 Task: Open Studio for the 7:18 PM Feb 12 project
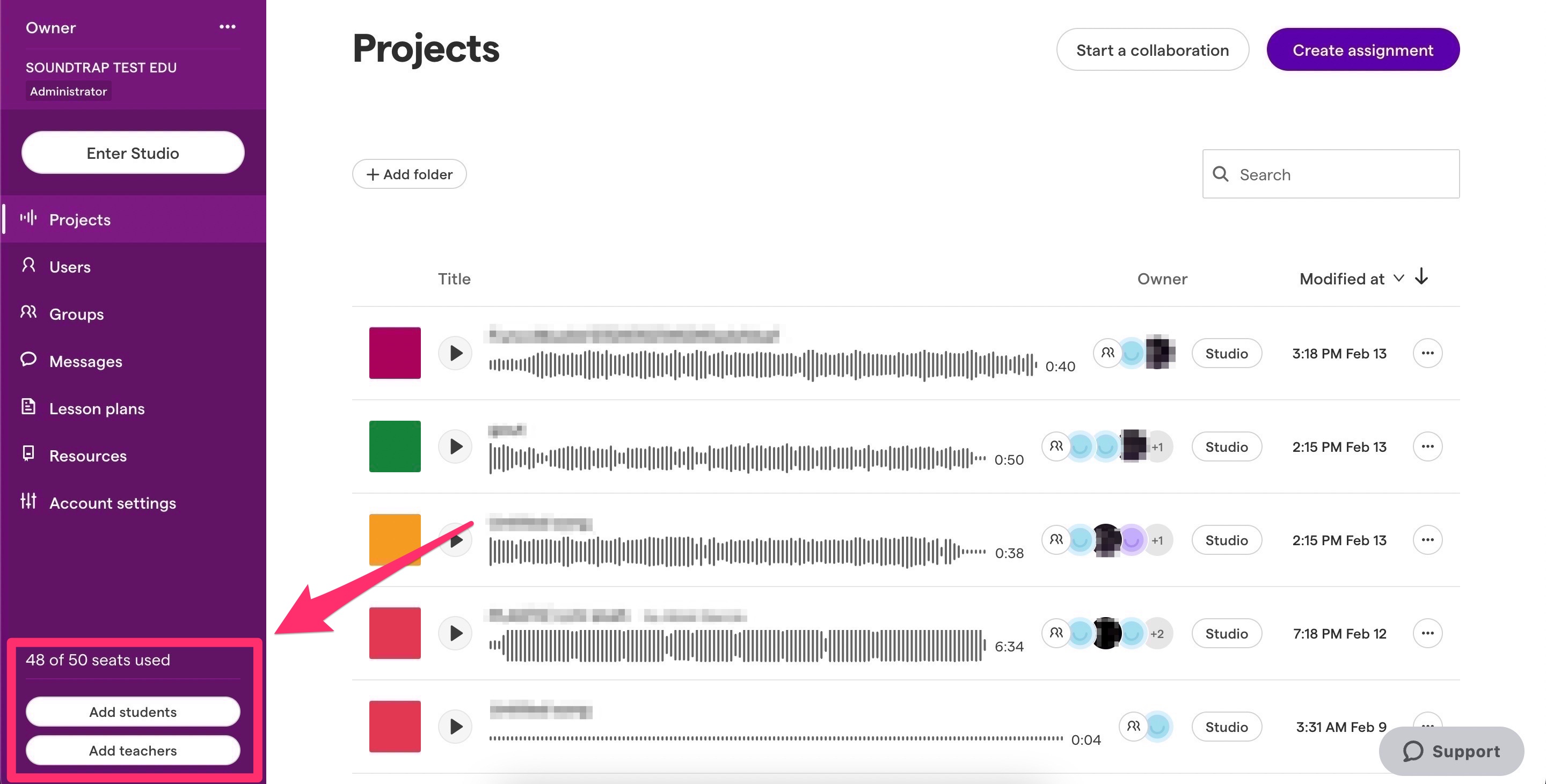(x=1227, y=633)
